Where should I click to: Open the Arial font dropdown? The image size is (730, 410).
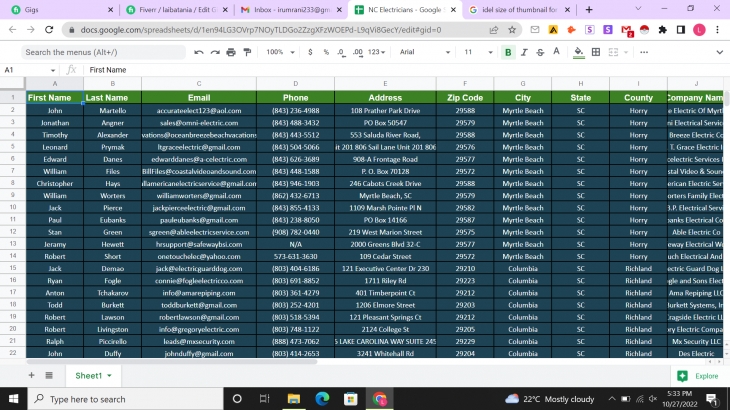(425, 52)
